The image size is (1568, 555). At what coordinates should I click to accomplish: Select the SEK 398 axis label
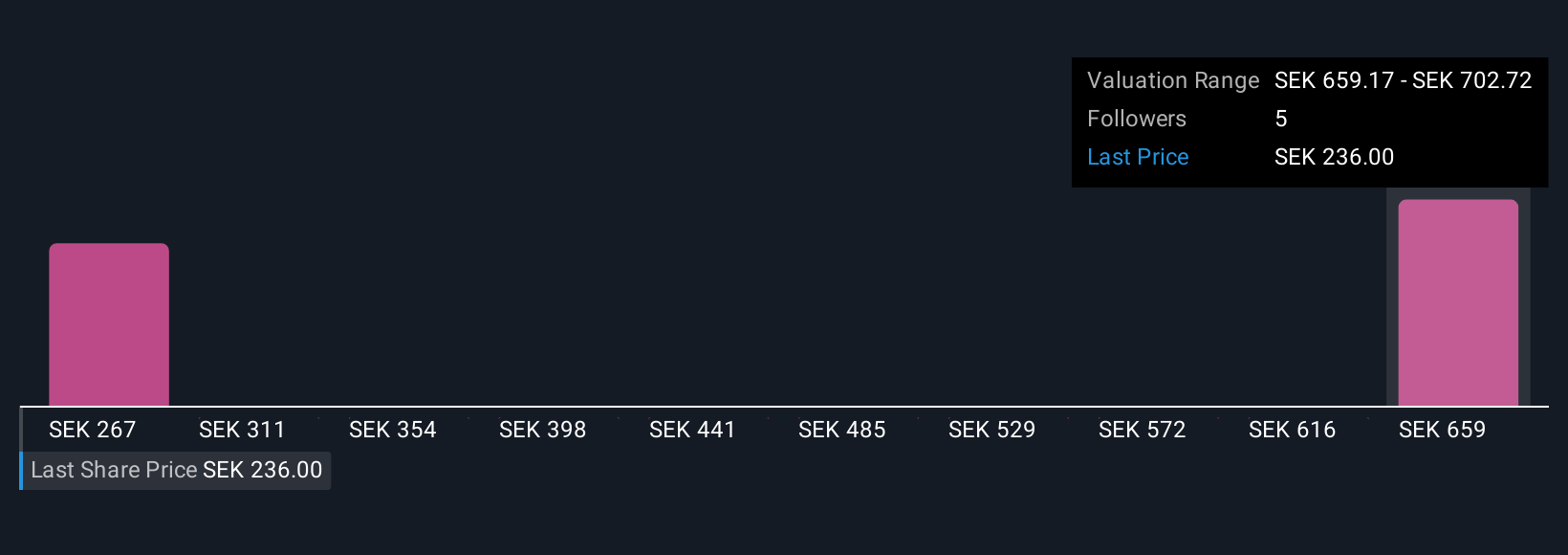tap(542, 430)
